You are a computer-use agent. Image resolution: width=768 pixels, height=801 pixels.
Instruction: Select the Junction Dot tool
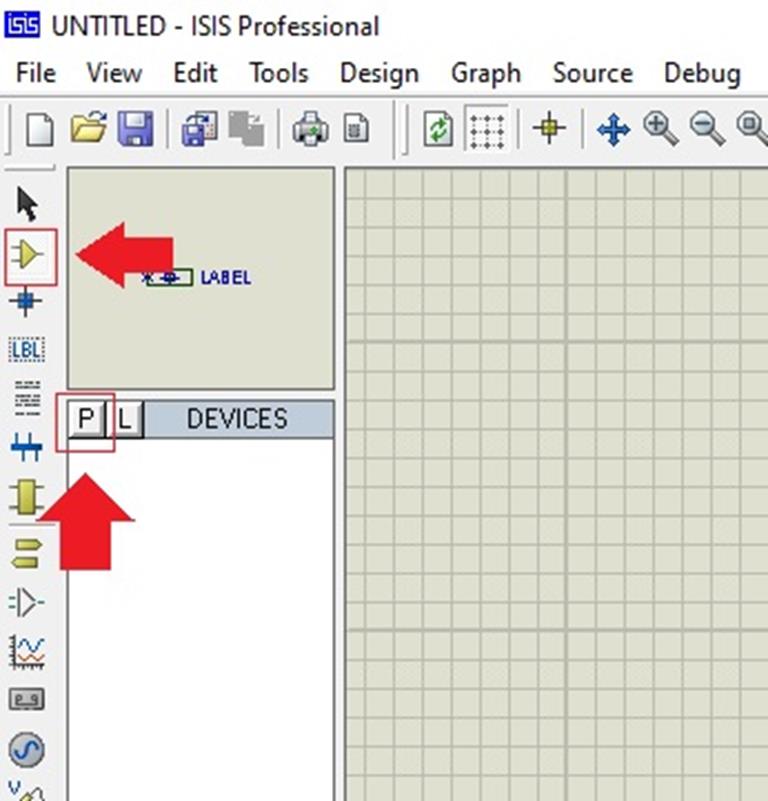click(27, 301)
